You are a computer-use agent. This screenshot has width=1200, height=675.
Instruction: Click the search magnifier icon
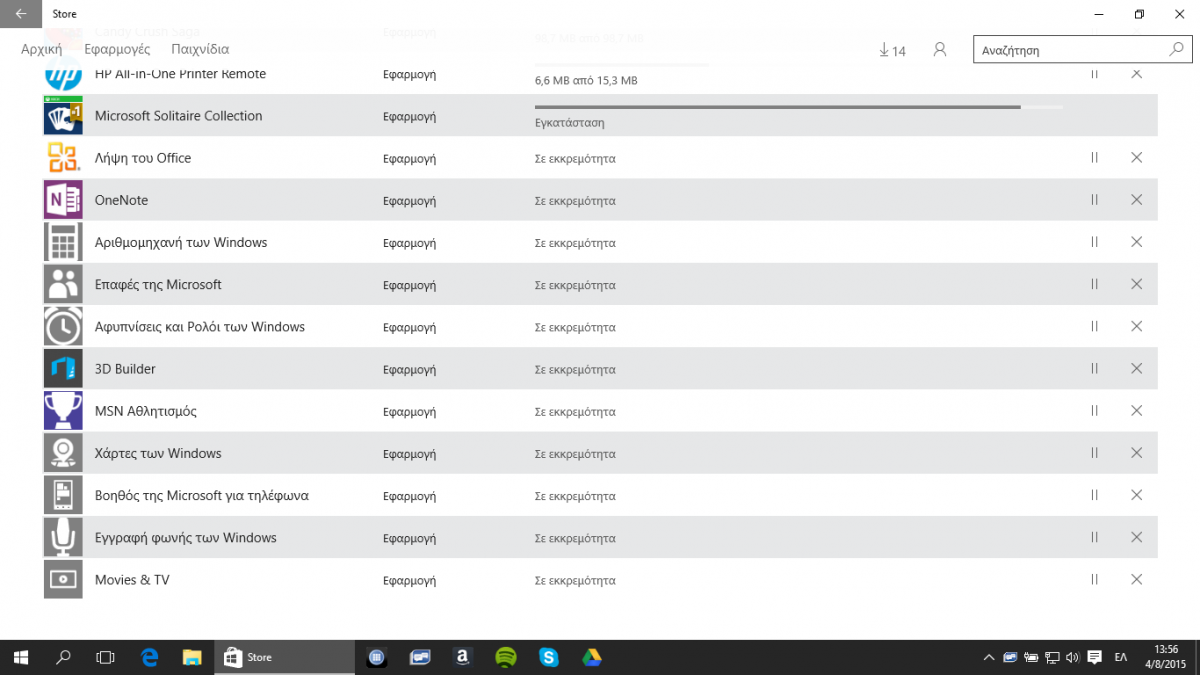point(1177,49)
